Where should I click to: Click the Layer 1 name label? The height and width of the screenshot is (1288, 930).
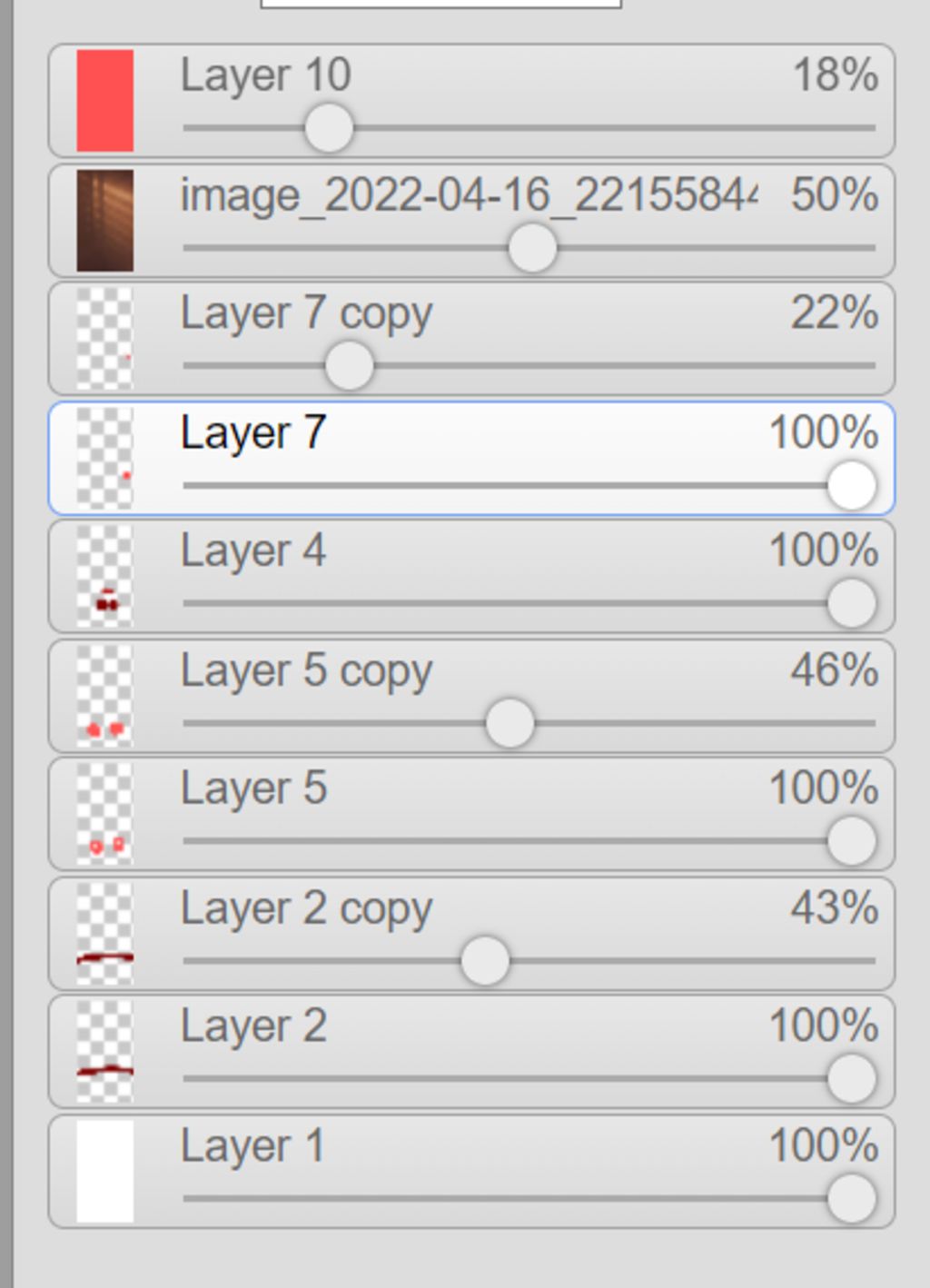(252, 1145)
